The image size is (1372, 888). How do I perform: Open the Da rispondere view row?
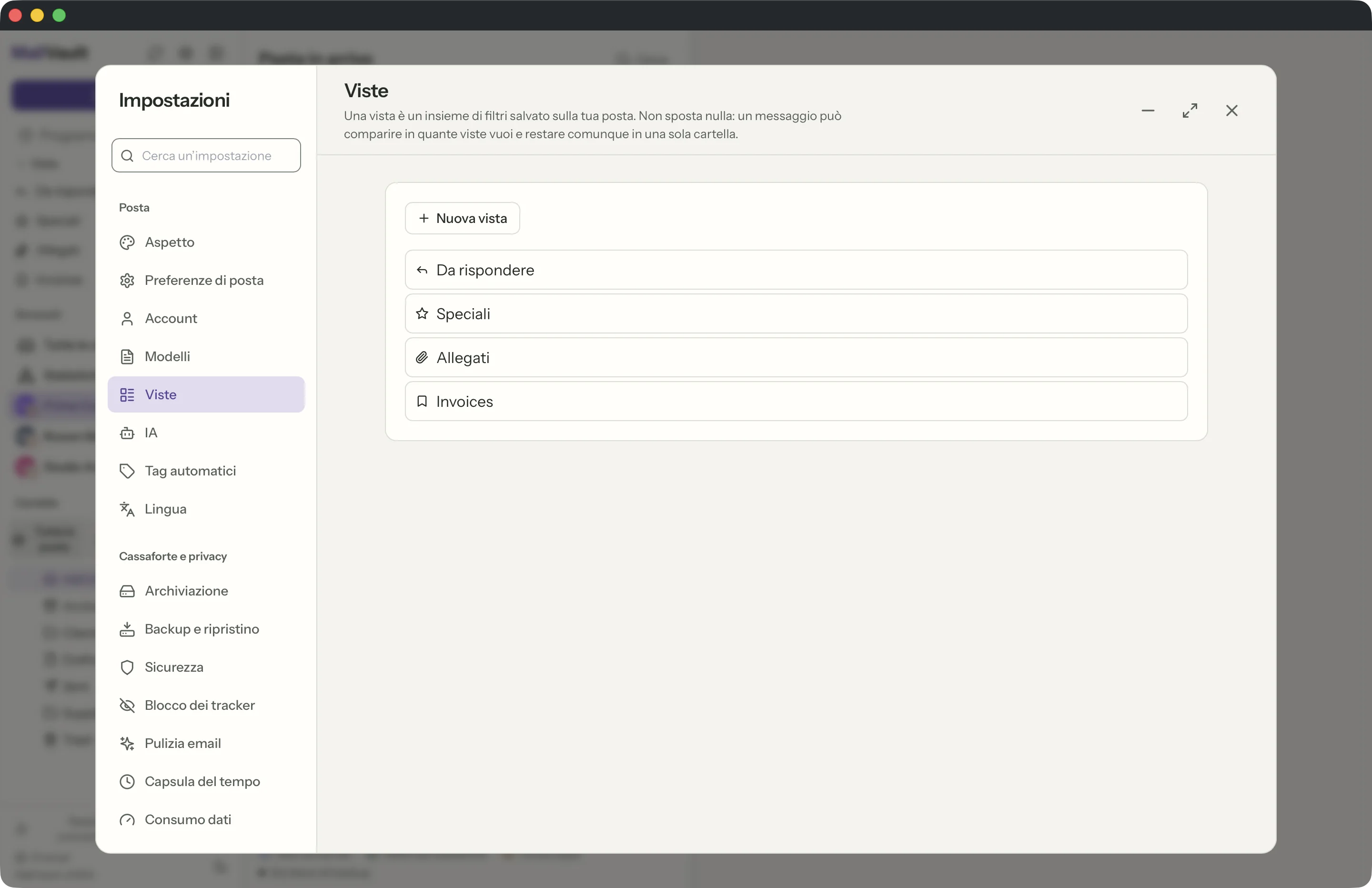tap(796, 269)
